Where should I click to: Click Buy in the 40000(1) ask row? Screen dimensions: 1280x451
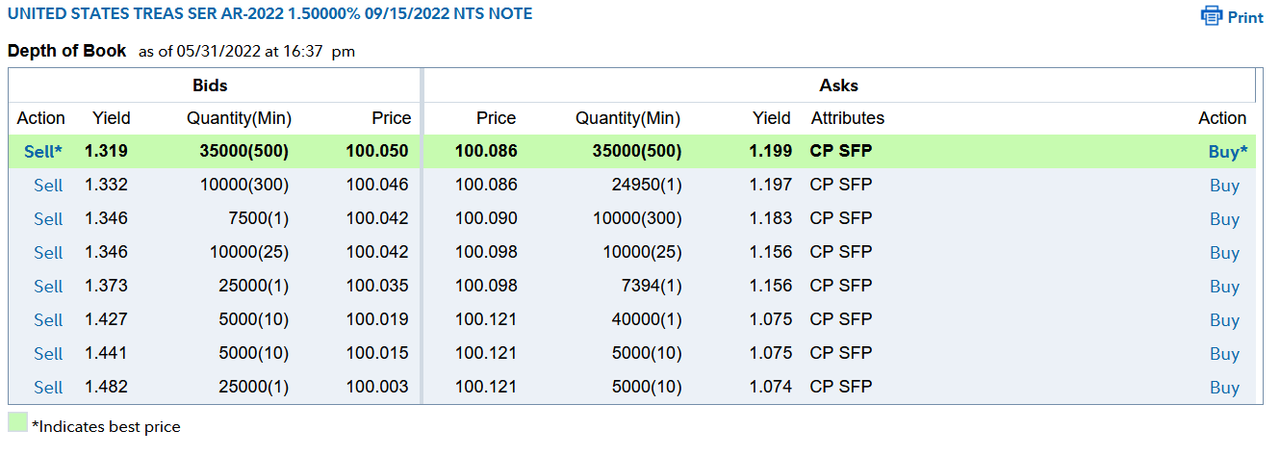pos(1224,320)
